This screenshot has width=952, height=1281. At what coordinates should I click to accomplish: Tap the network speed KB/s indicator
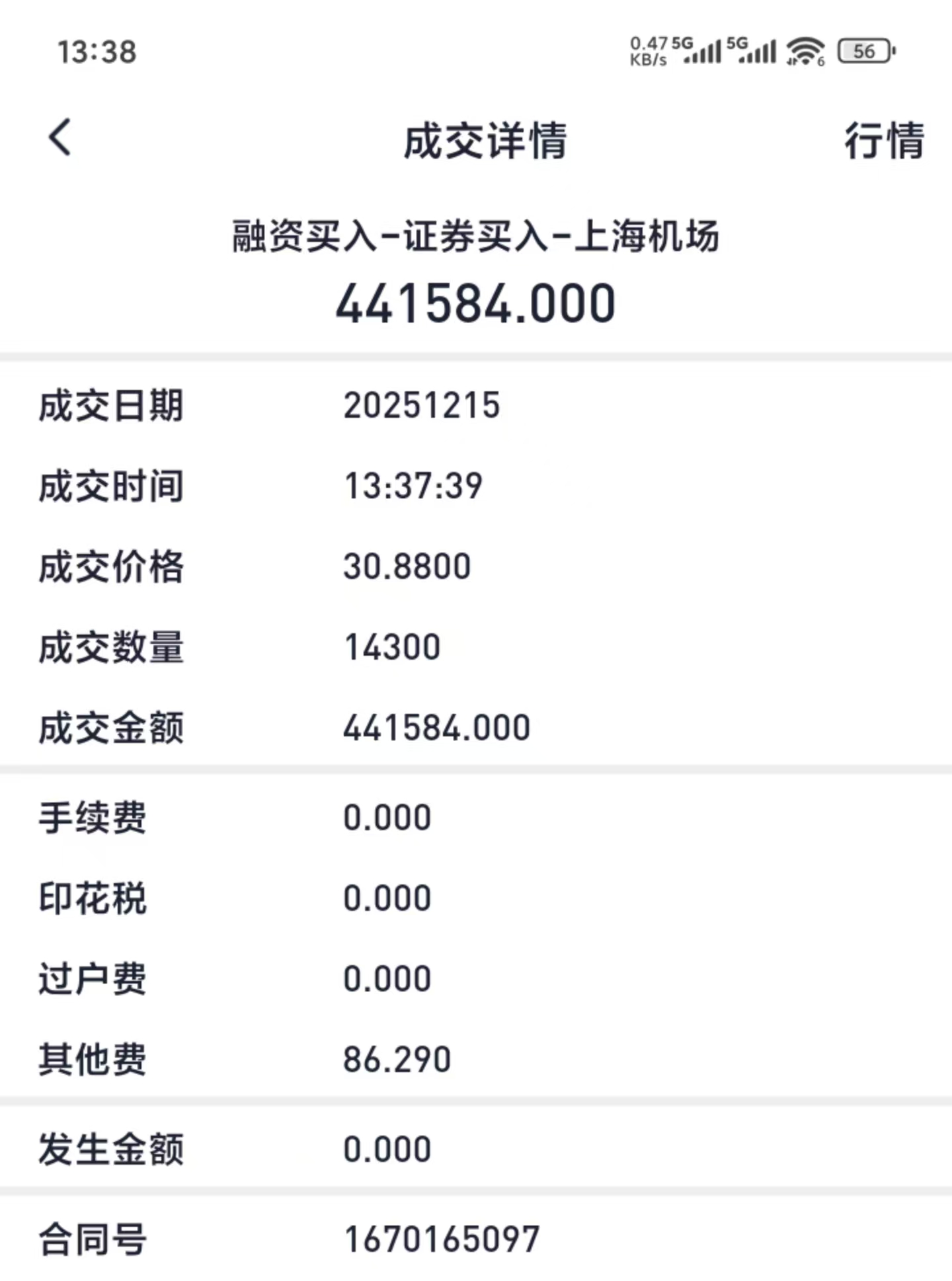coord(649,52)
